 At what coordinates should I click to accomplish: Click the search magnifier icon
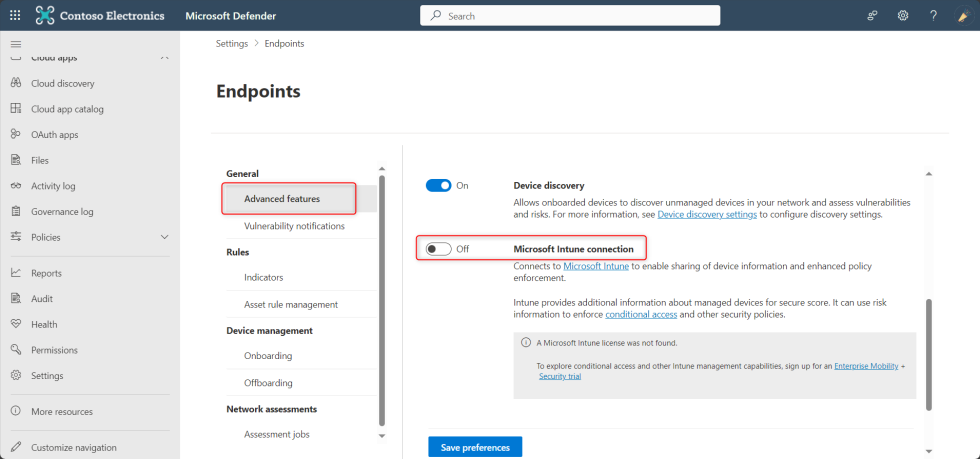tap(436, 16)
